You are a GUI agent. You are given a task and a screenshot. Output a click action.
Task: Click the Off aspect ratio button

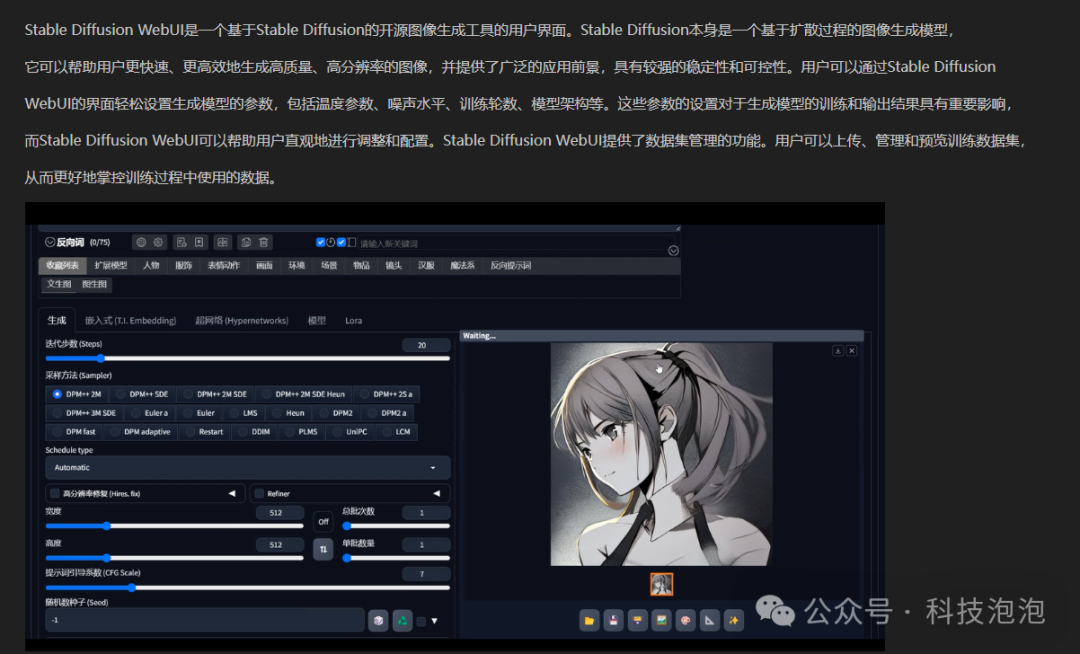323,521
